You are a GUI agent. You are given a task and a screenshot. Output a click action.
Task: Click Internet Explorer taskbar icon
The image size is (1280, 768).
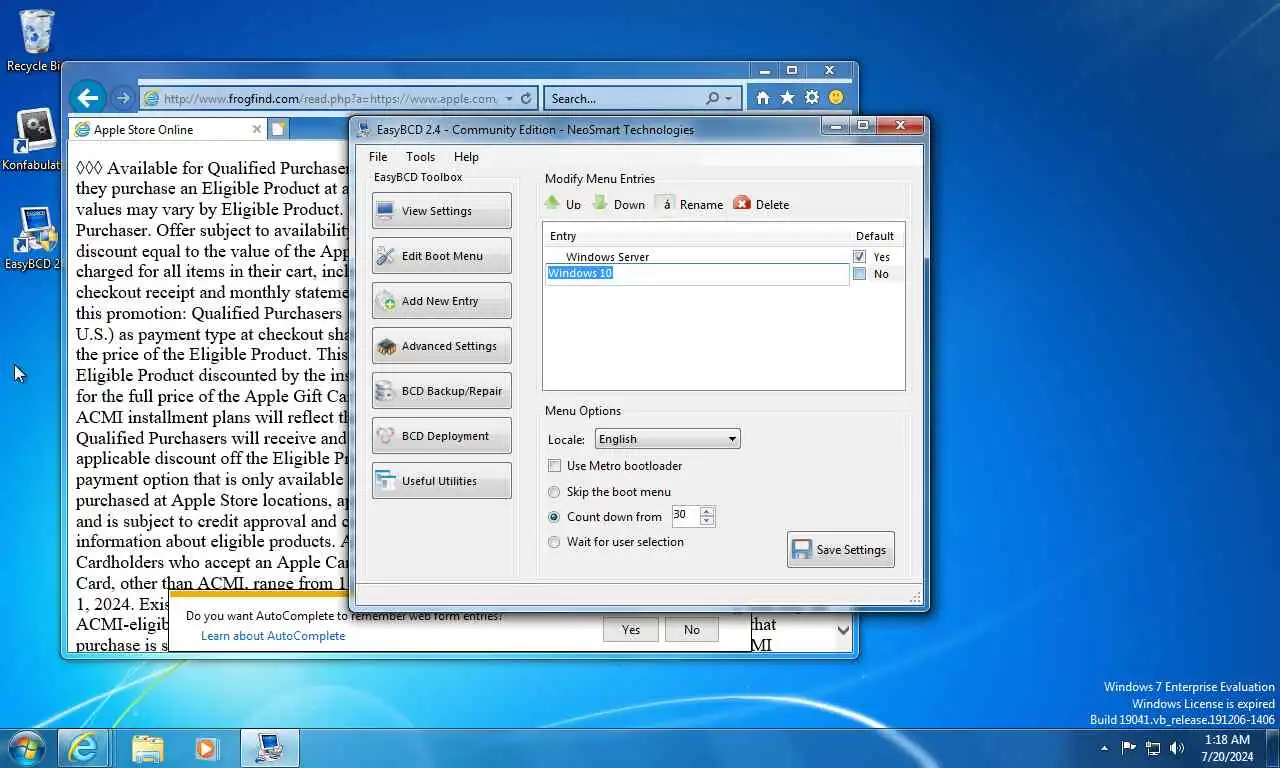click(x=83, y=748)
